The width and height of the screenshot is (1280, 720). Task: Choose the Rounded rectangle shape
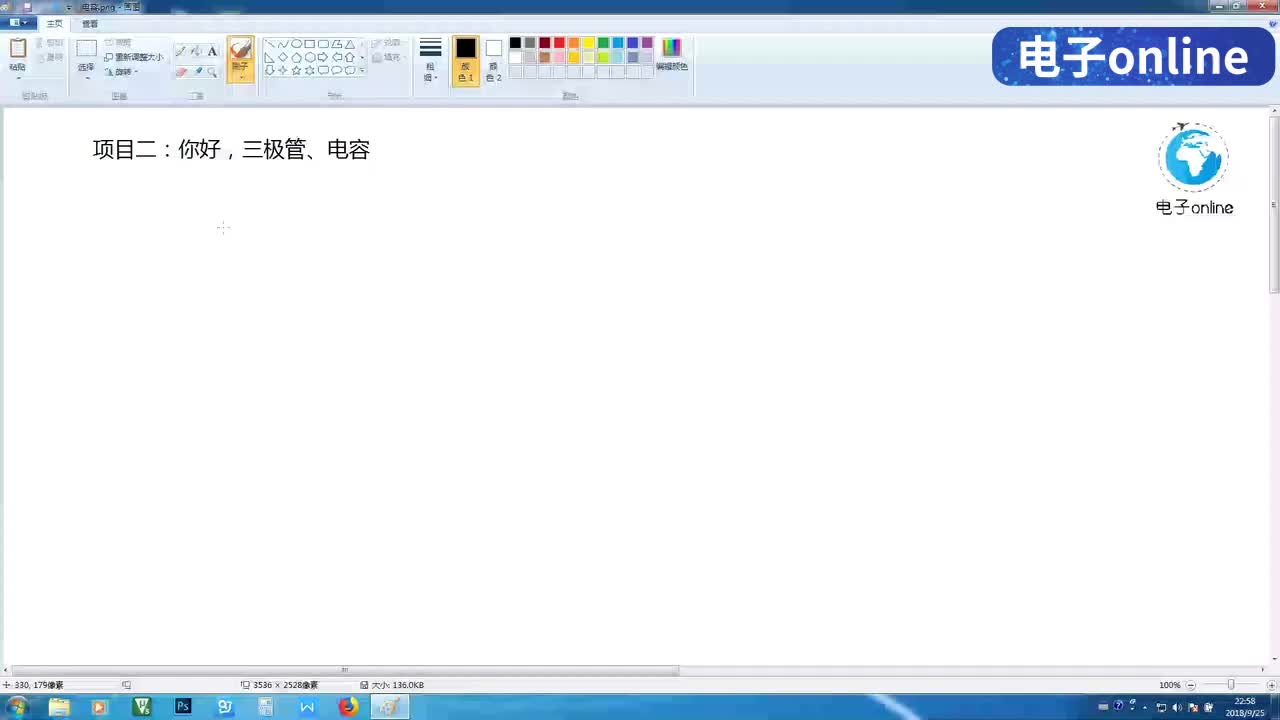coord(323,44)
